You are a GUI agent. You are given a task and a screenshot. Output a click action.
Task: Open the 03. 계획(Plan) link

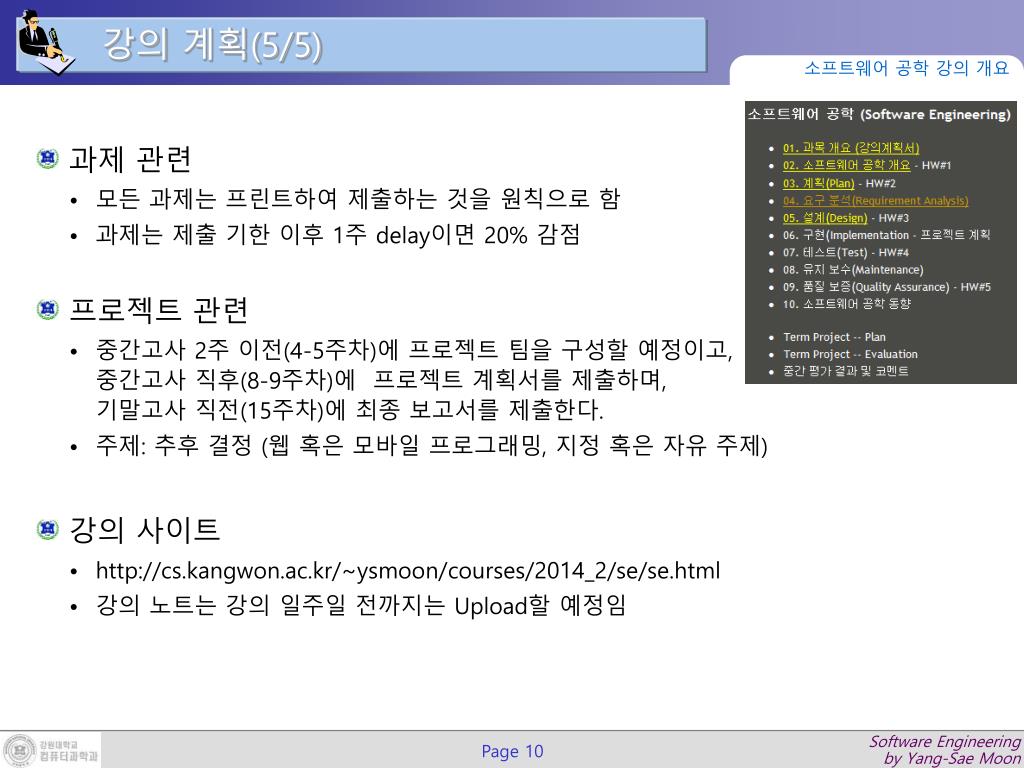point(818,183)
